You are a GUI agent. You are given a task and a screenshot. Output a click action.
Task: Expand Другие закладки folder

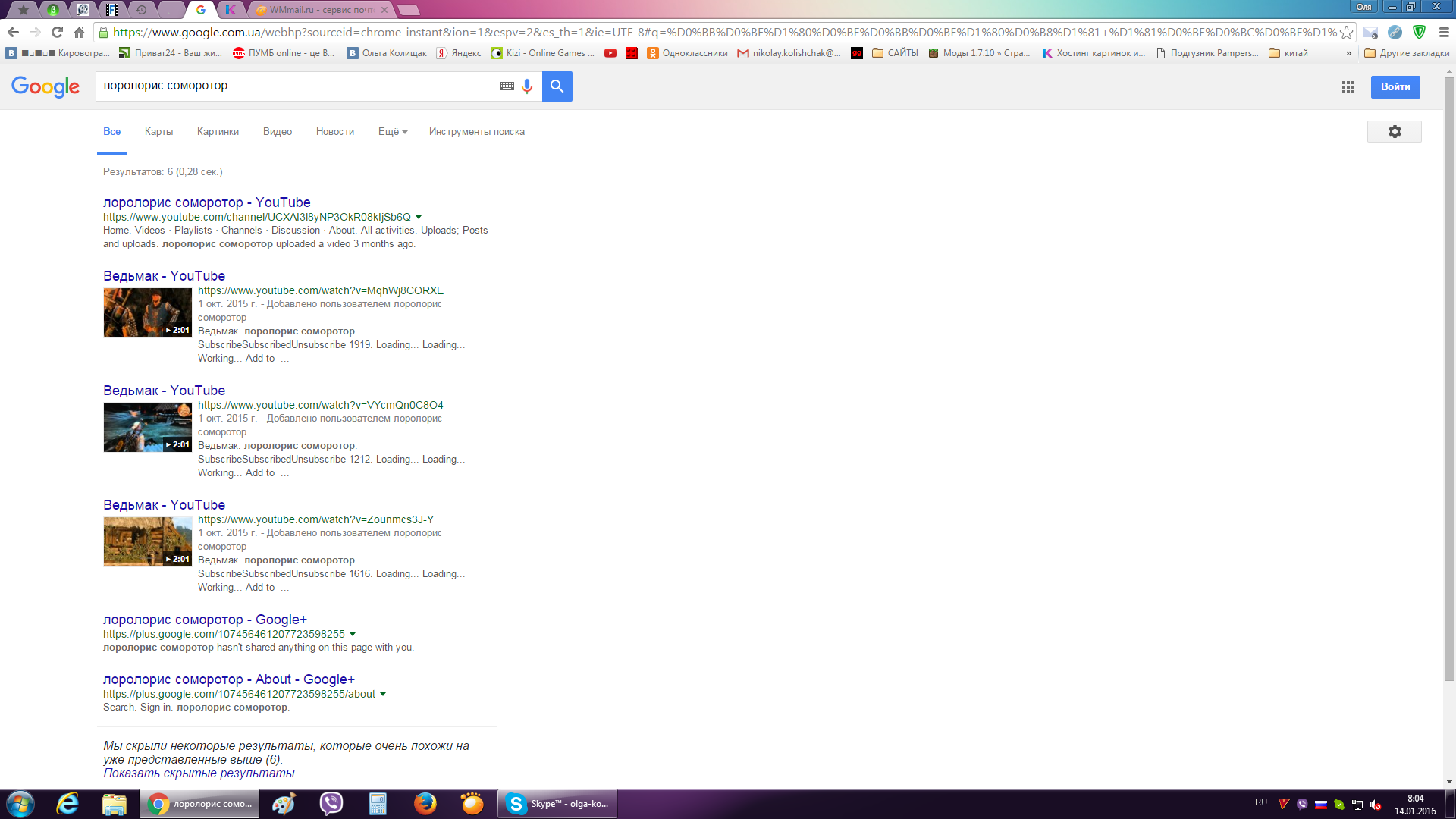coord(1407,53)
